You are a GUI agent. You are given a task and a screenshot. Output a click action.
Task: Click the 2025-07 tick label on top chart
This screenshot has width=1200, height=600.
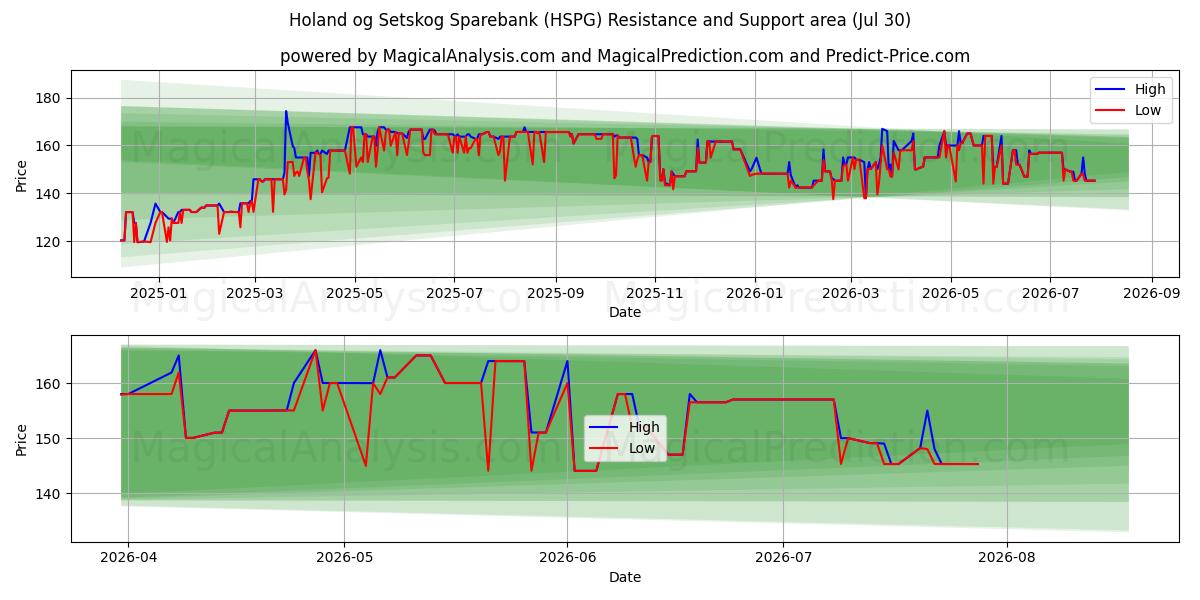(454, 293)
